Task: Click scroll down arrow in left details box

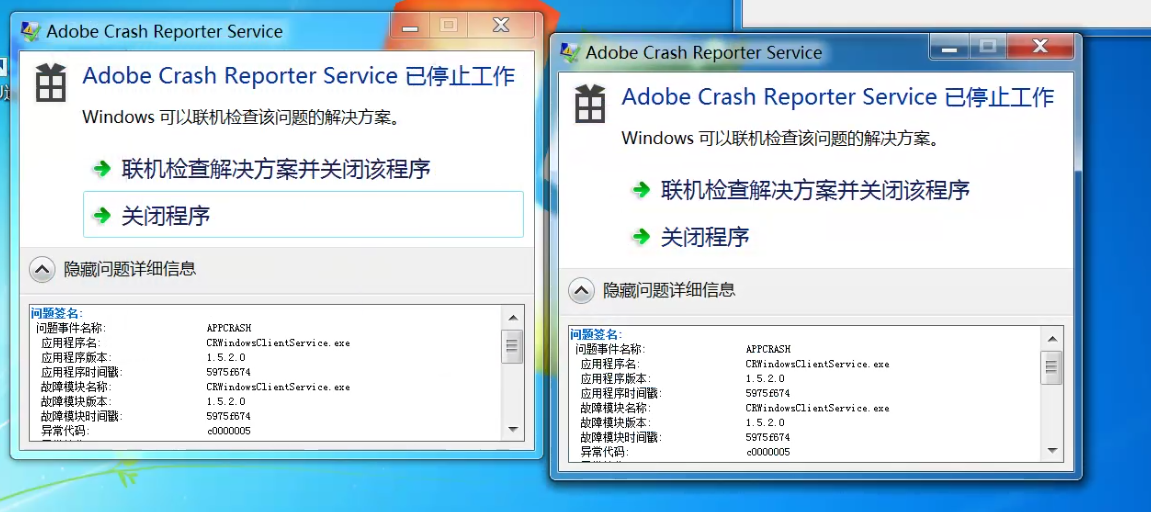Action: click(x=512, y=429)
